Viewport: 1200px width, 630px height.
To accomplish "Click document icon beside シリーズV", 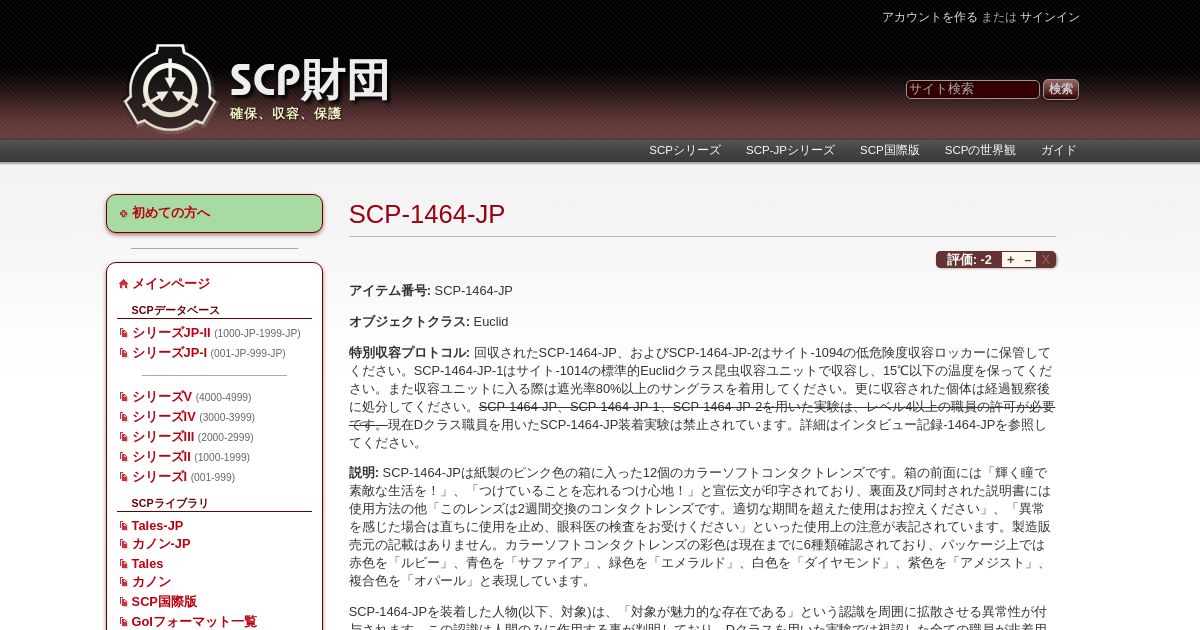I will pyautogui.click(x=123, y=397).
